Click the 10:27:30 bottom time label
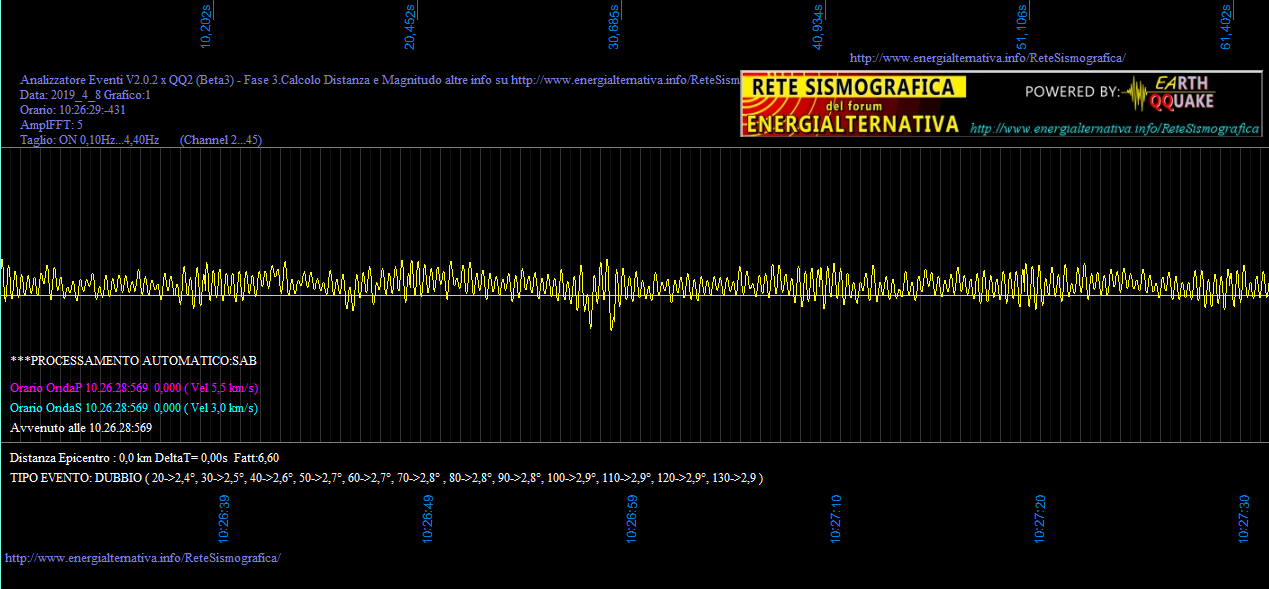 [x=1244, y=519]
